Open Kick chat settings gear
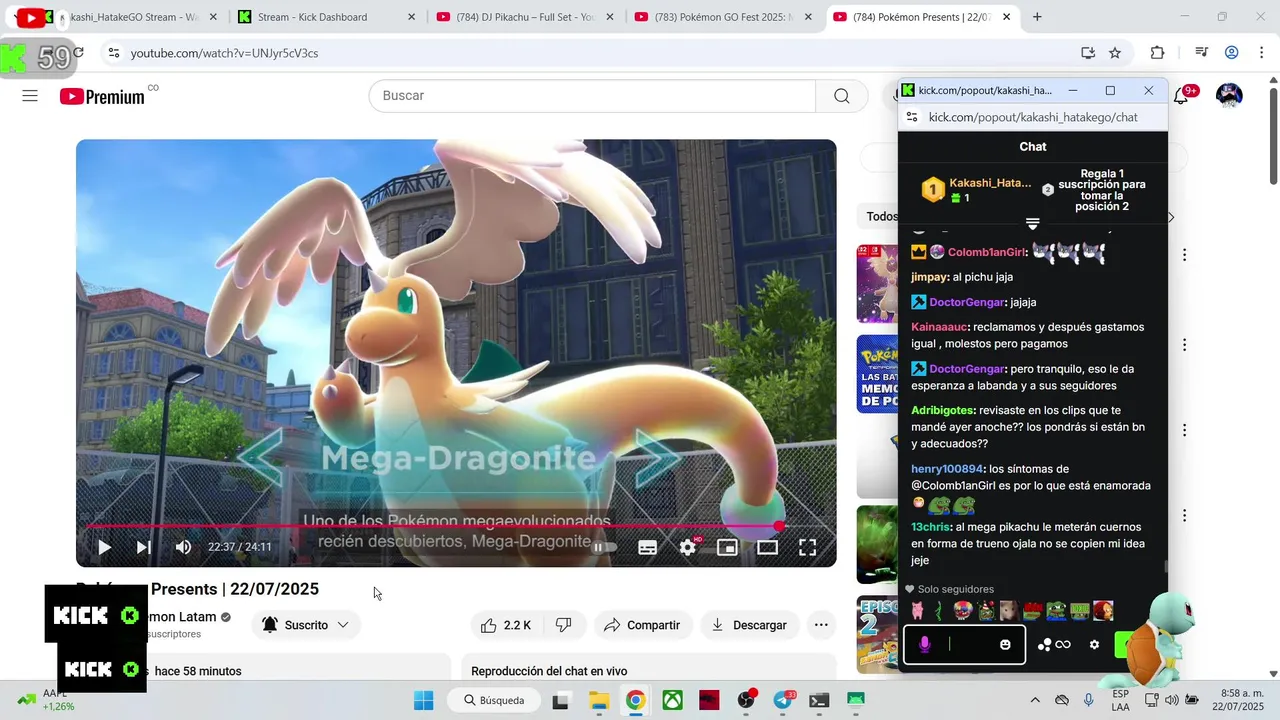The width and height of the screenshot is (1280, 720). (1094, 645)
